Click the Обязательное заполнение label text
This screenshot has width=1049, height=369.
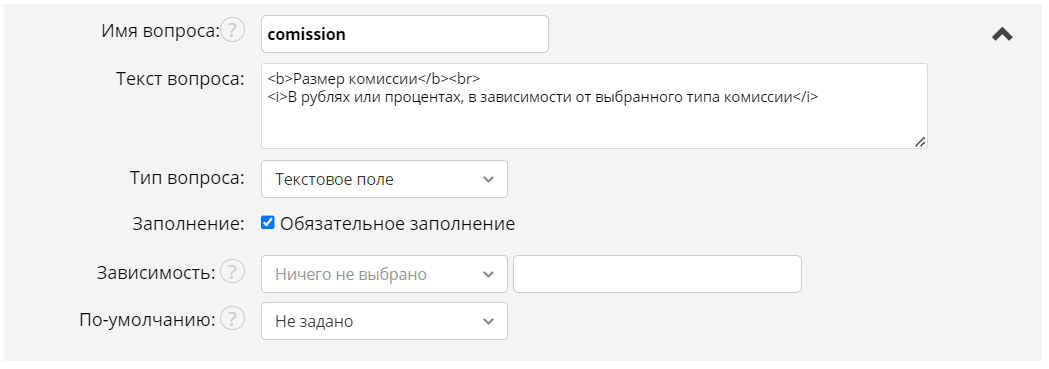pyautogui.click(x=397, y=224)
